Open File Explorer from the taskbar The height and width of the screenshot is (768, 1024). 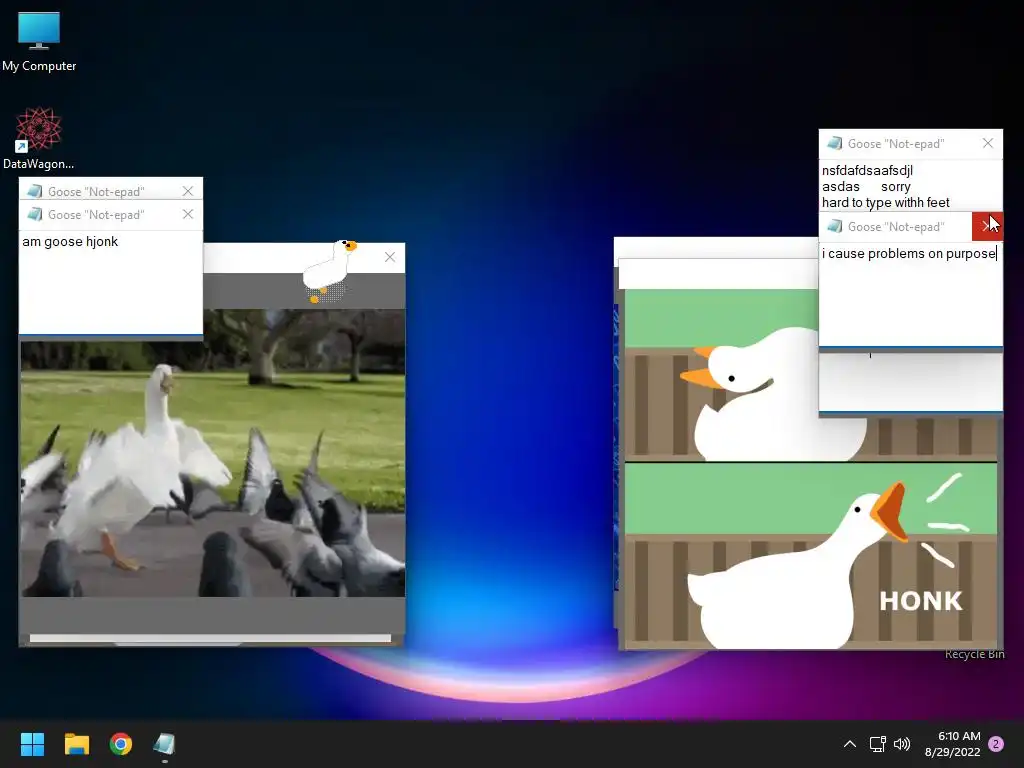[x=76, y=744]
